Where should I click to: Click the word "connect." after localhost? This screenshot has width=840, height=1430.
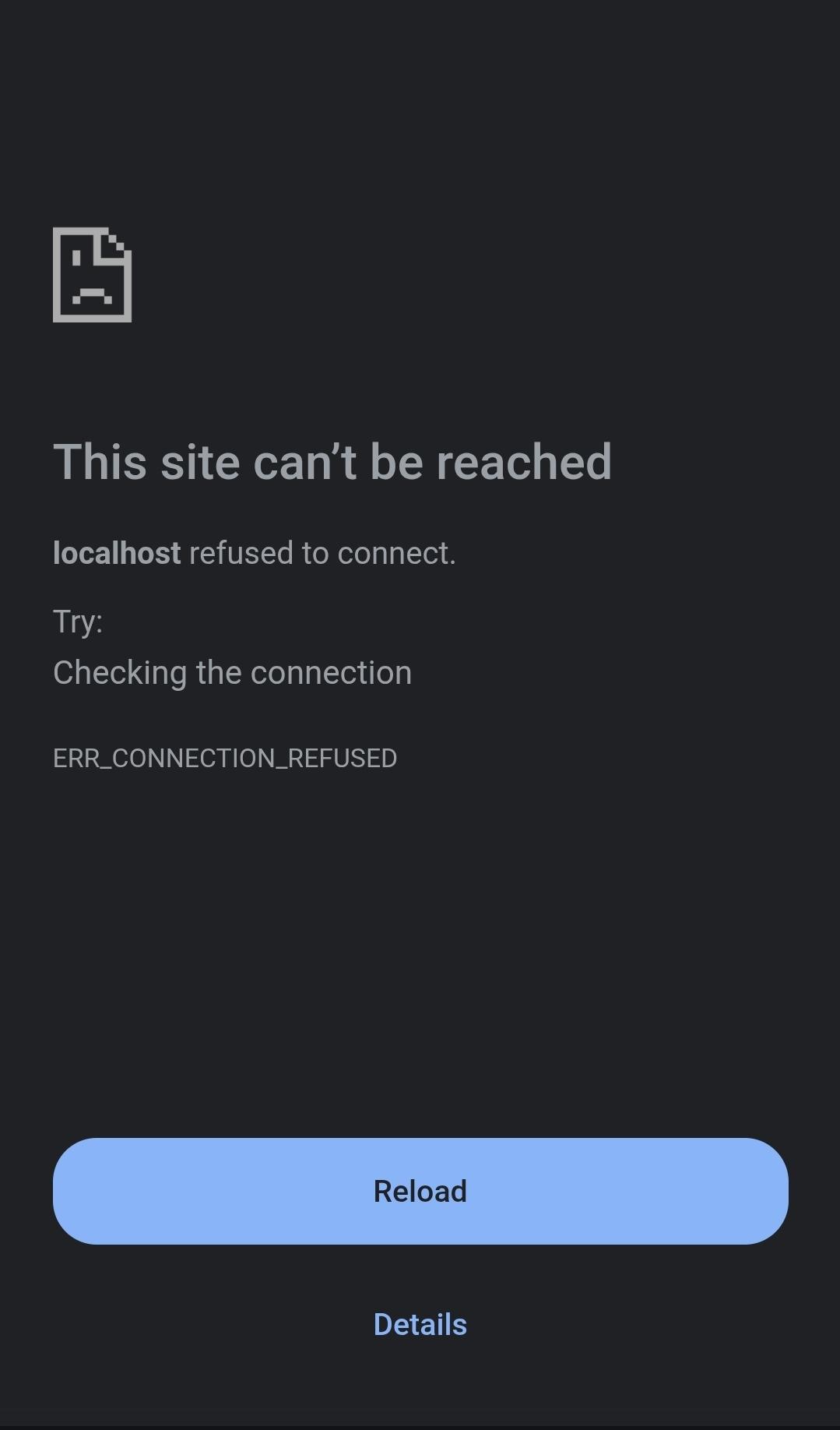click(396, 553)
